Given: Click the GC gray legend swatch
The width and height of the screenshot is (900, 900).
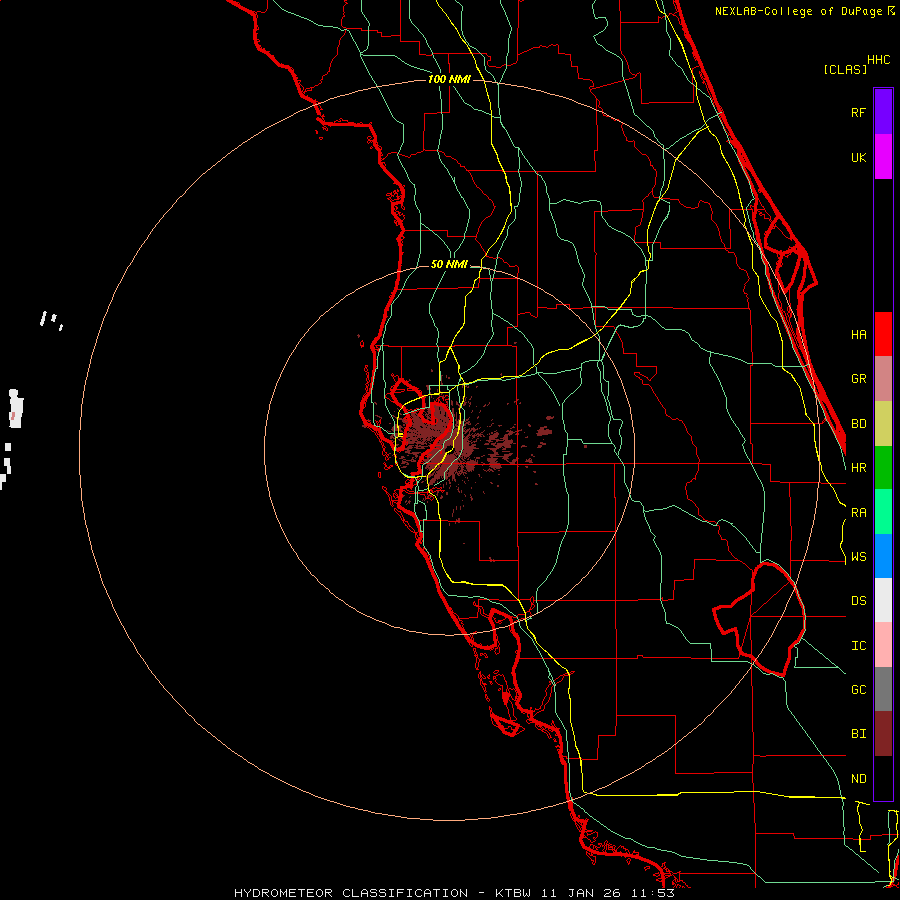Looking at the screenshot, I should click(x=883, y=689).
